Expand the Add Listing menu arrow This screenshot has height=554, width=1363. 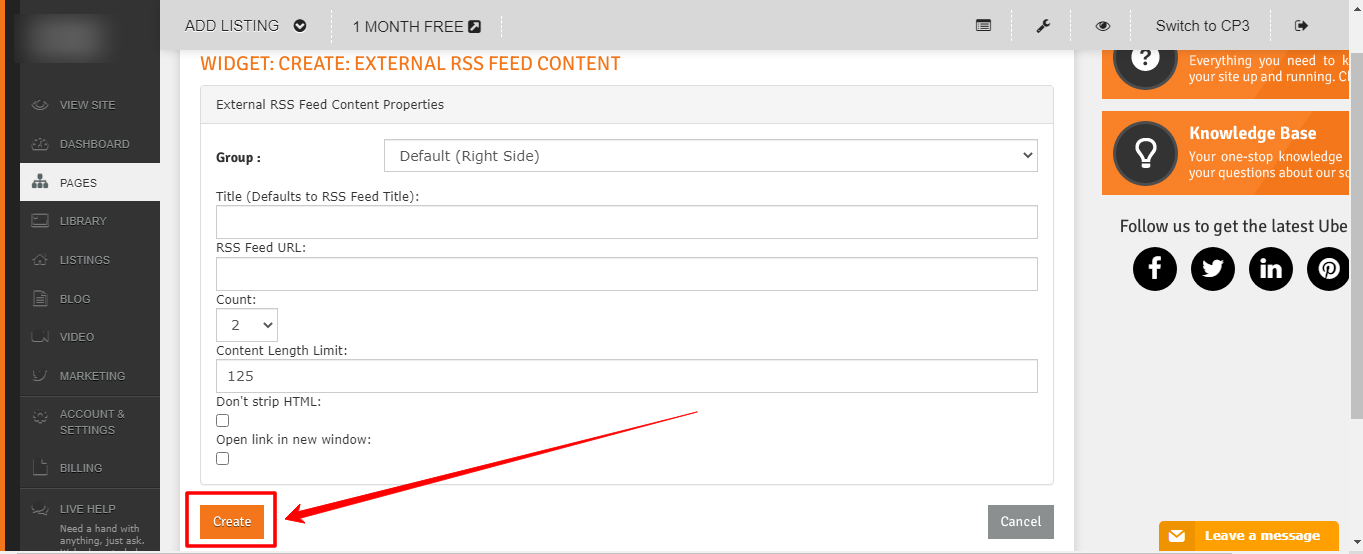pyautogui.click(x=300, y=26)
